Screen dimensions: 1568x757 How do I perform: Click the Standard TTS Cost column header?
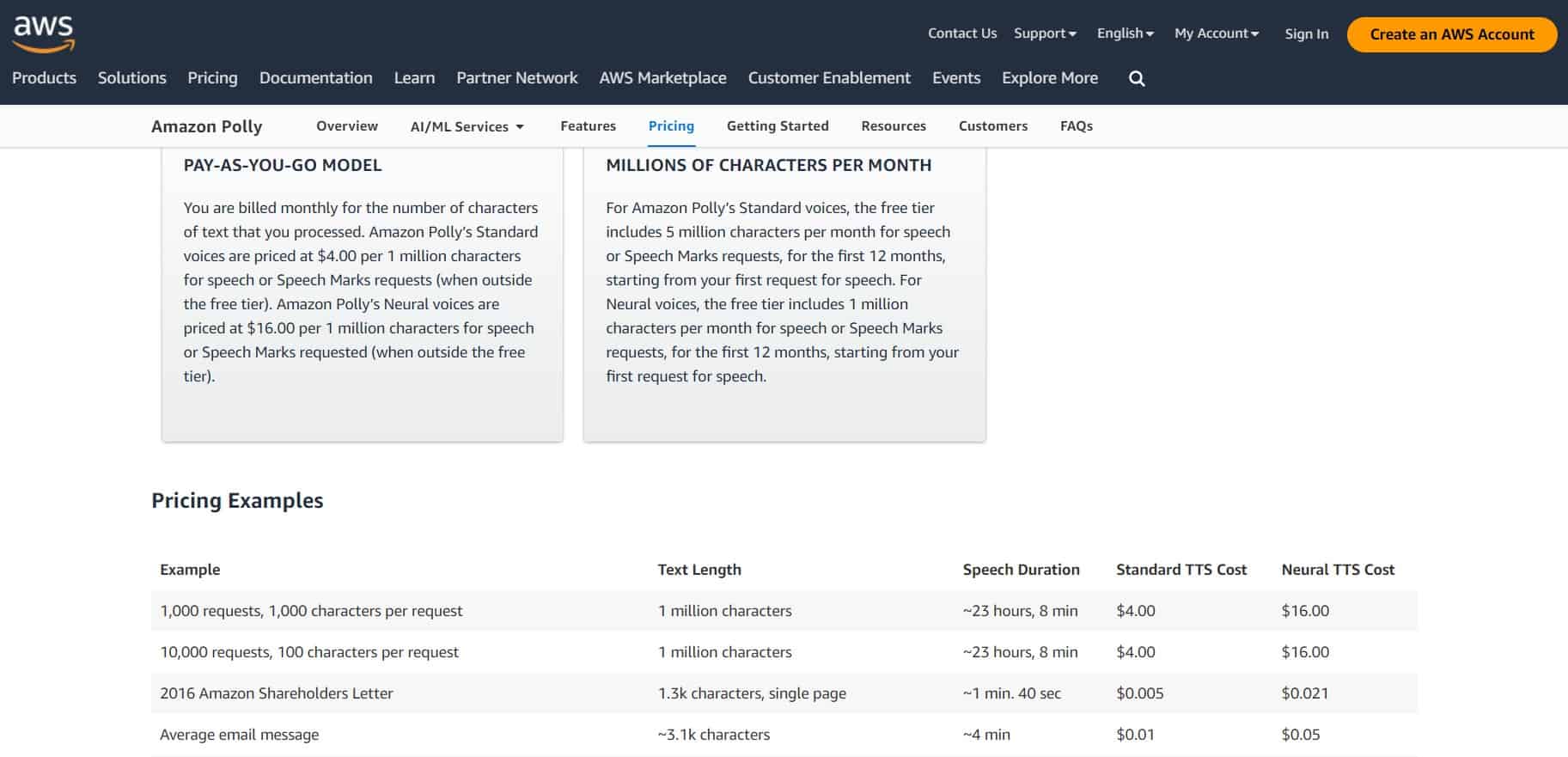[x=1181, y=570]
